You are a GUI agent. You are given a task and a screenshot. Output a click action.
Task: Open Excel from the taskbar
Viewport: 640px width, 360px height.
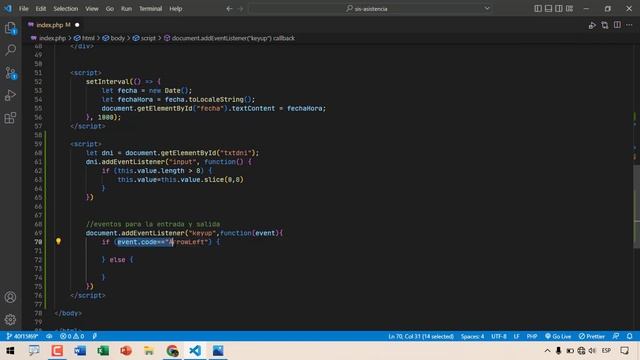[103, 351]
